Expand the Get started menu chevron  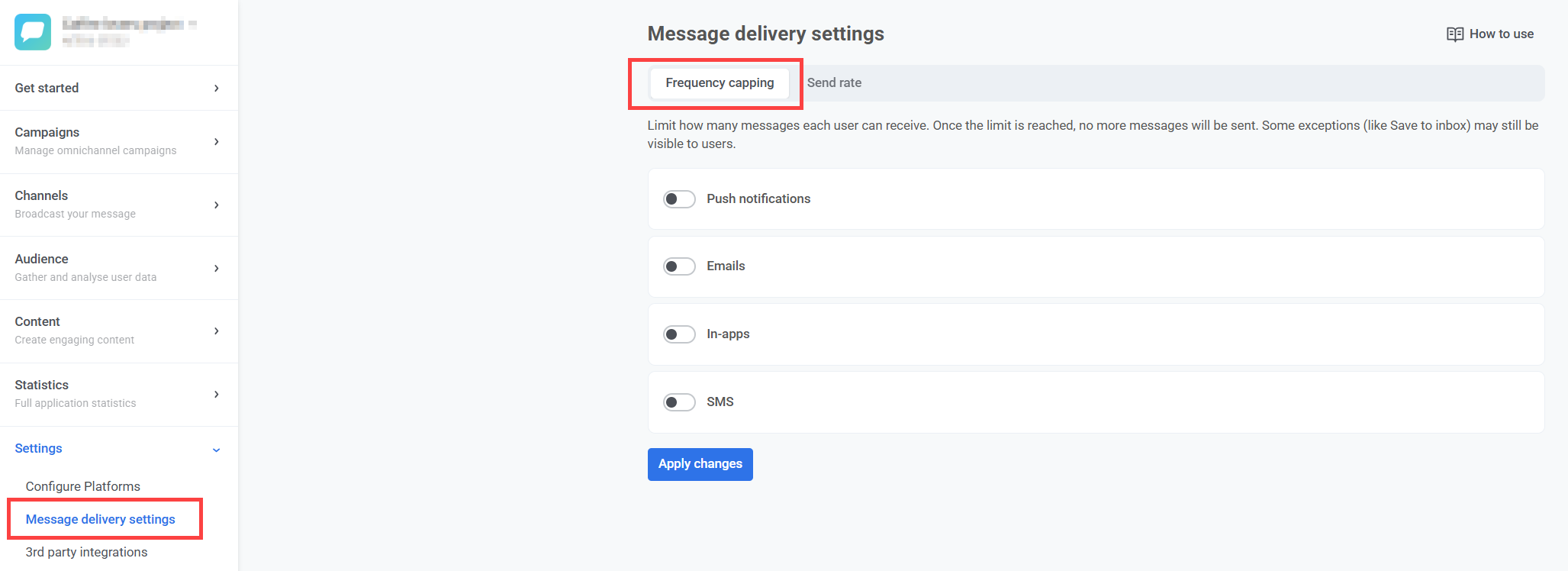[217, 89]
